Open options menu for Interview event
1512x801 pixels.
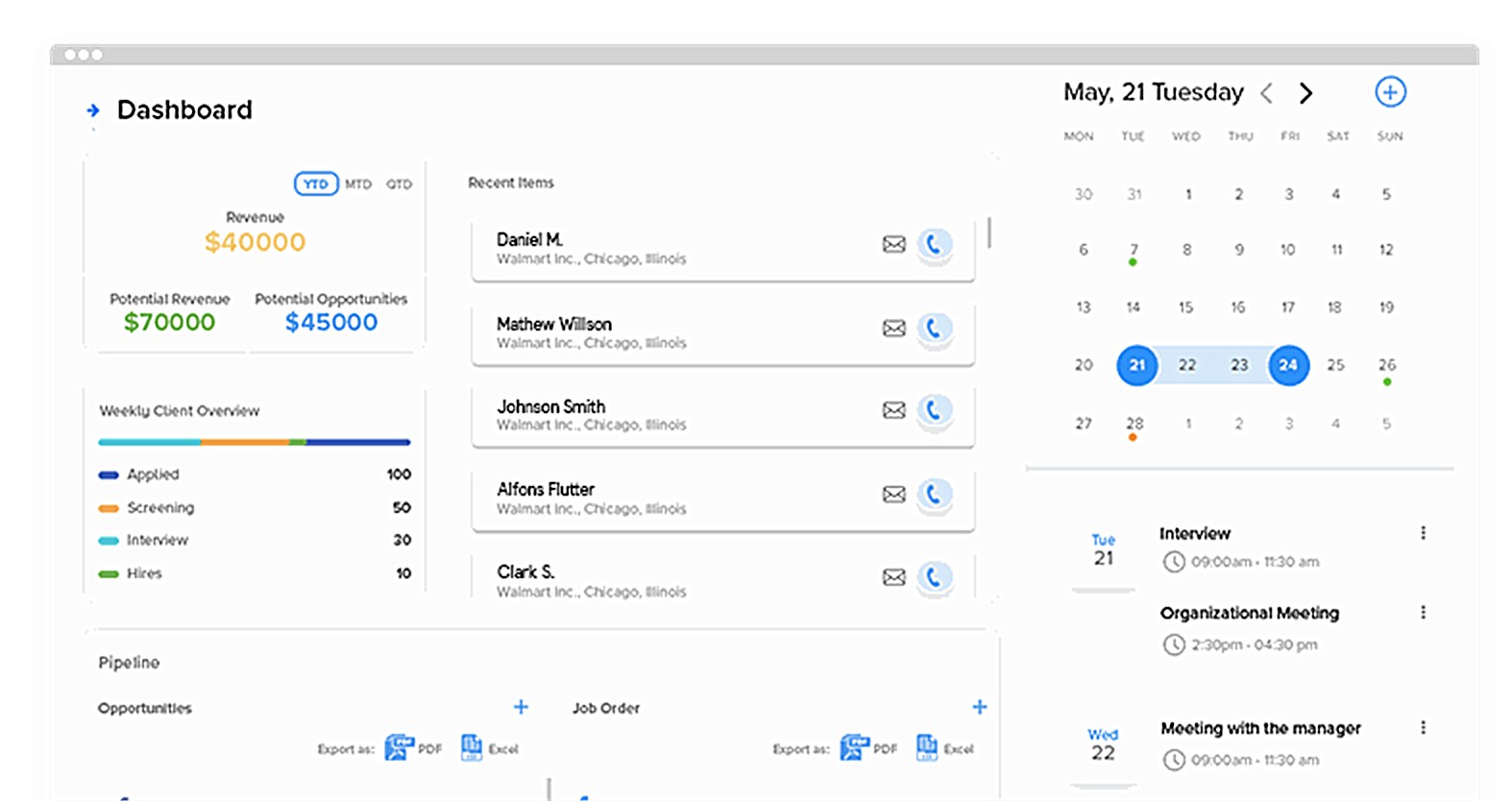(x=1423, y=533)
